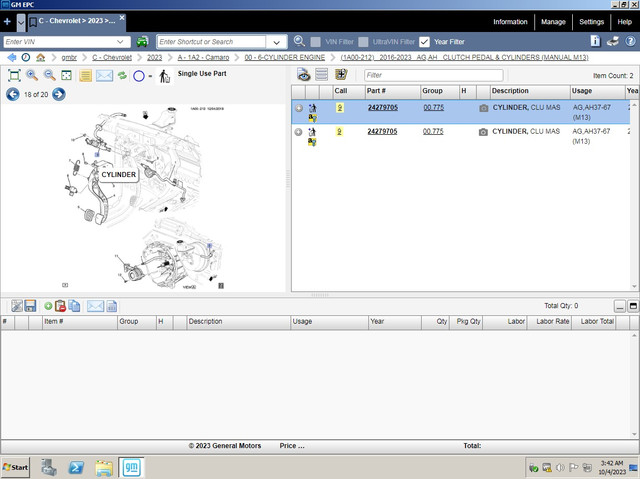Fit illustration to window
Viewport: 640px width, 479px height.
pyautogui.click(x=14, y=75)
